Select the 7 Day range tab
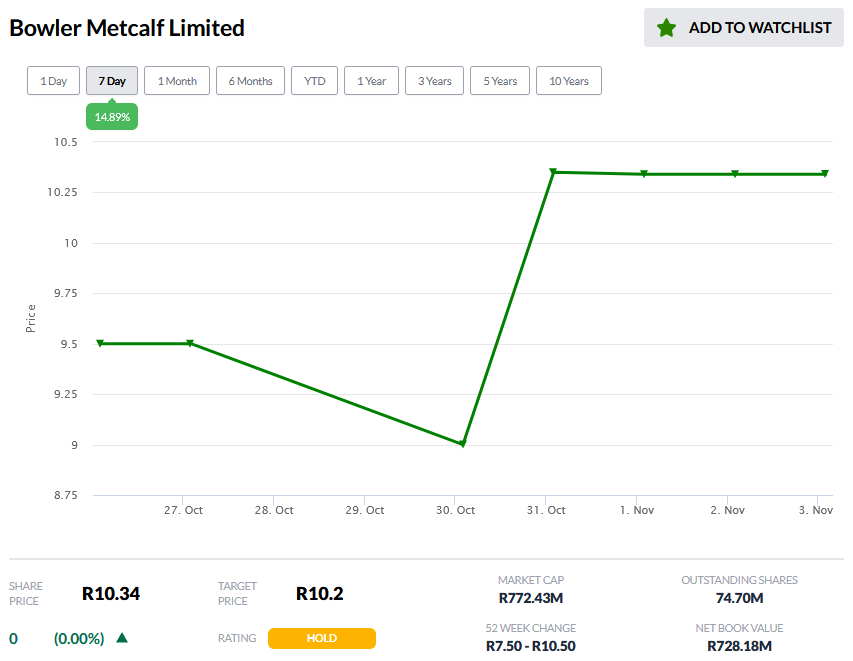Viewport: 853px width, 661px height. (112, 81)
